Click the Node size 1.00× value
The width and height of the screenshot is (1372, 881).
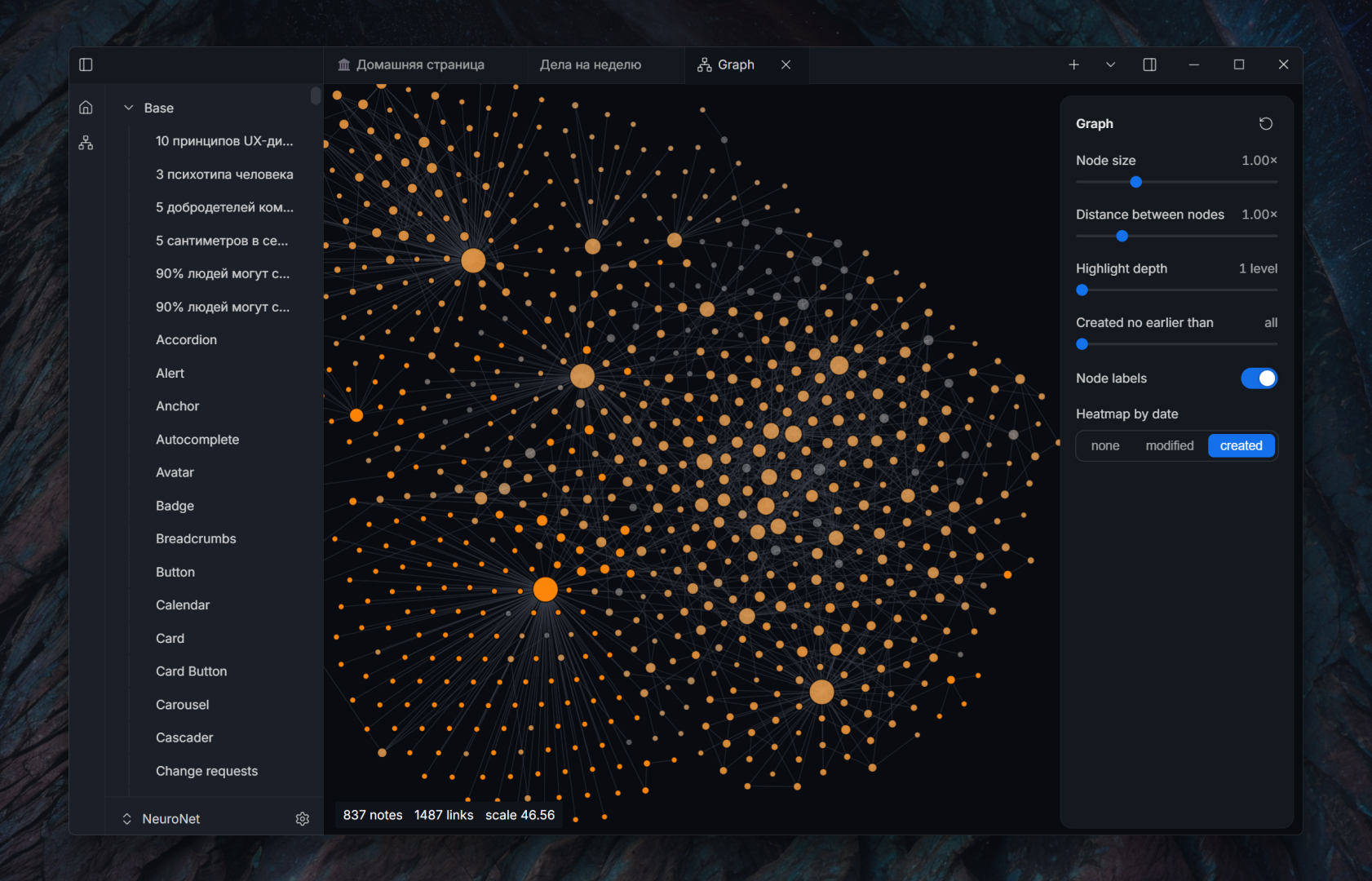click(1259, 160)
